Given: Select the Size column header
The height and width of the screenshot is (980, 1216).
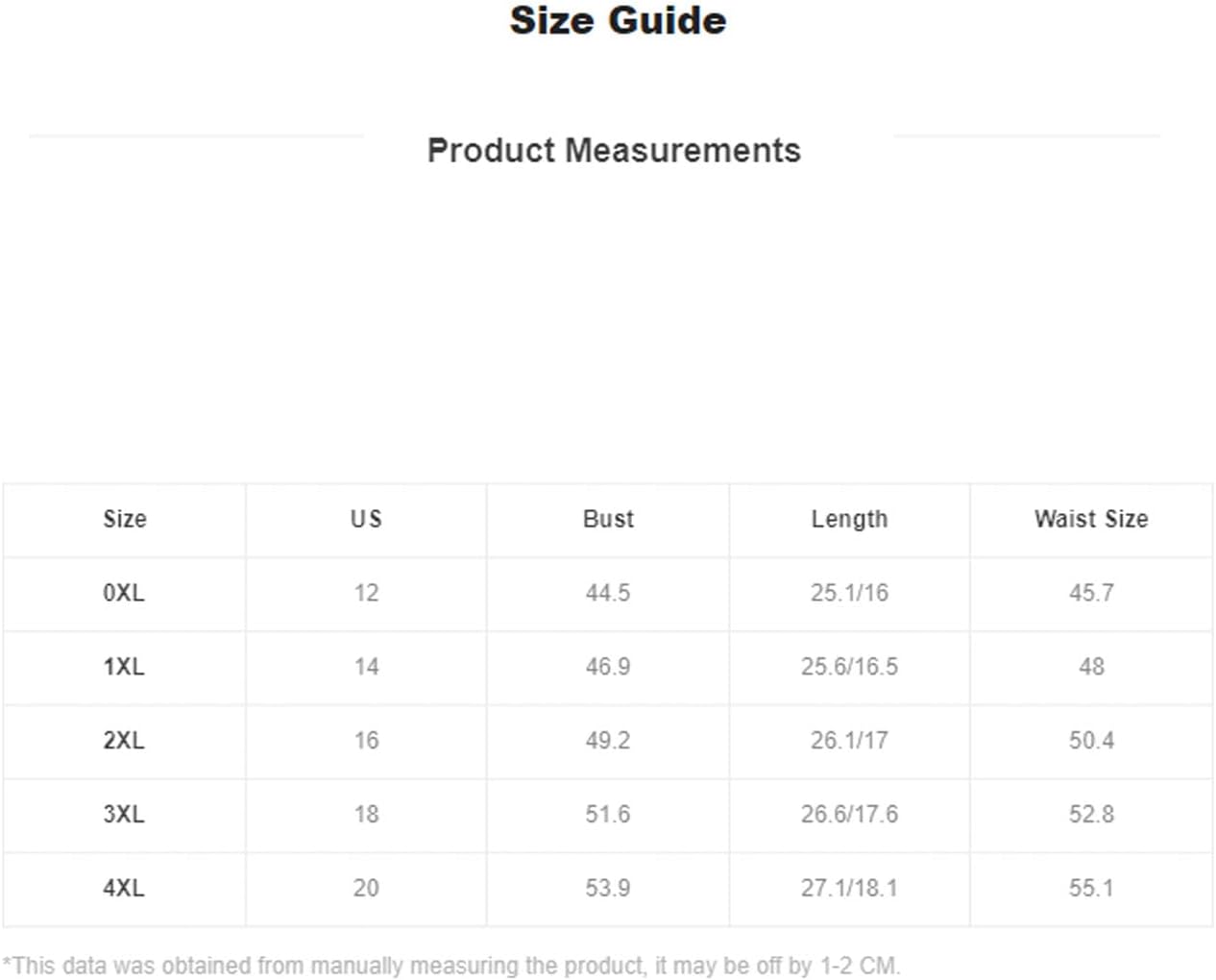Looking at the screenshot, I should [x=125, y=519].
